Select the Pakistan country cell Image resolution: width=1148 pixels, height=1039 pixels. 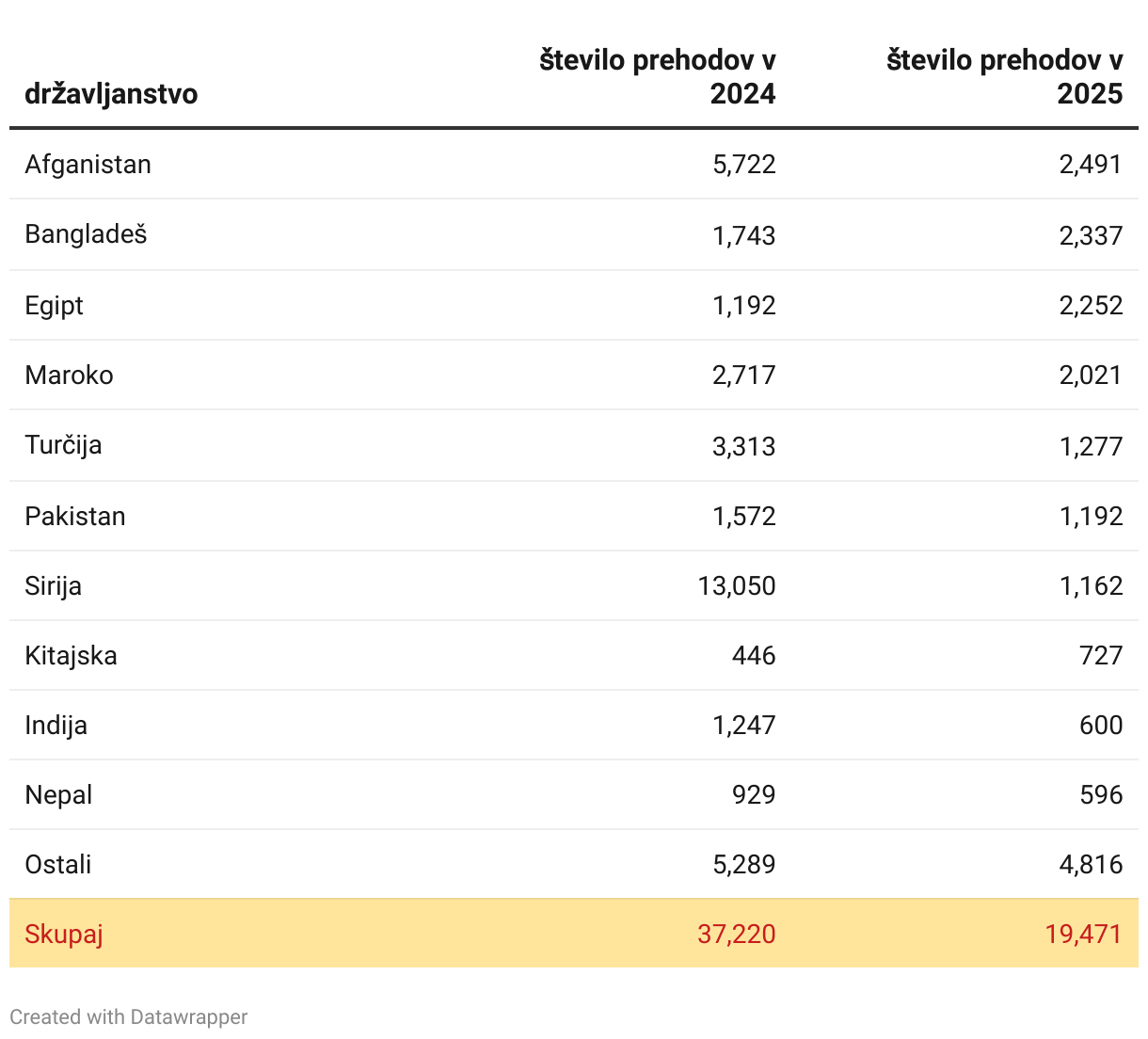click(x=75, y=517)
